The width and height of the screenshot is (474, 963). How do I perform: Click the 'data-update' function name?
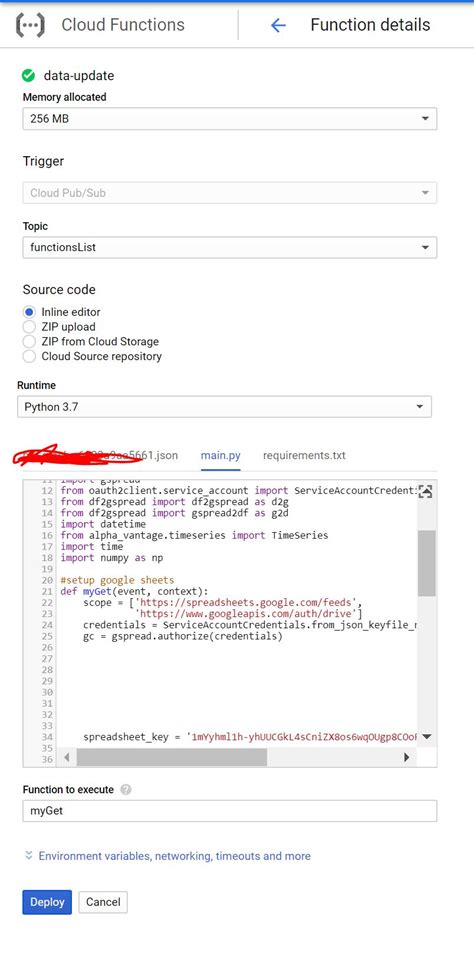tap(79, 76)
